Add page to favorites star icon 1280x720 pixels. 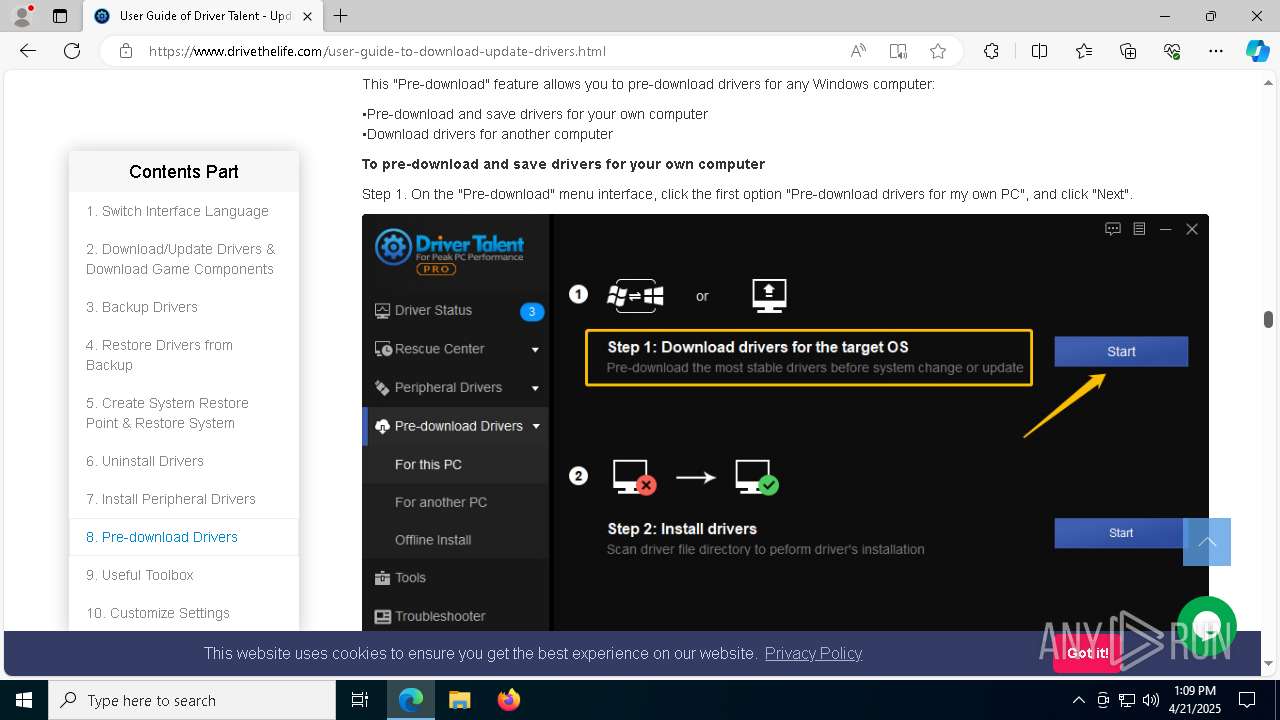point(938,51)
